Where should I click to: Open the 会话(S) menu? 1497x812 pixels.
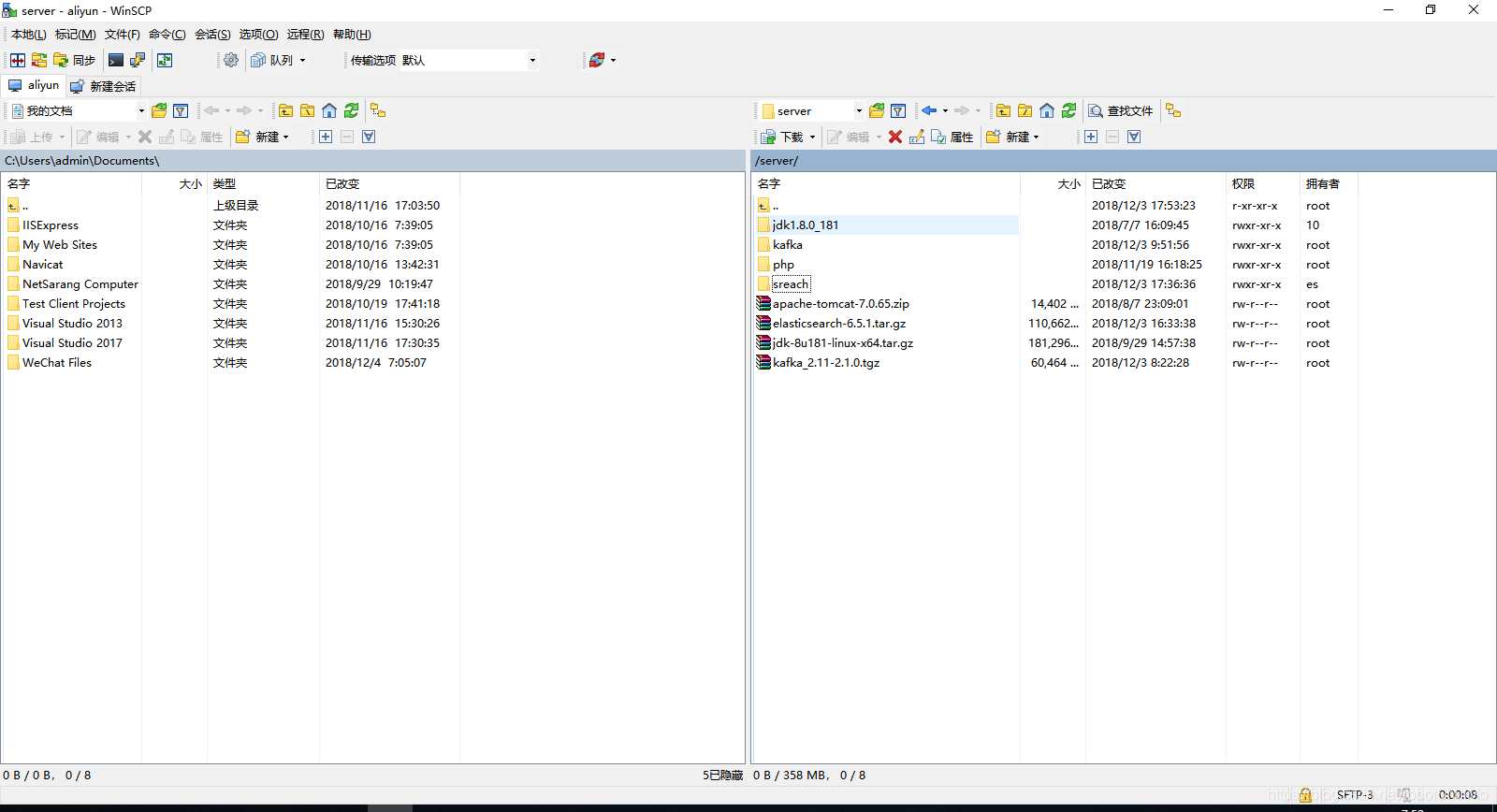pyautogui.click(x=212, y=35)
